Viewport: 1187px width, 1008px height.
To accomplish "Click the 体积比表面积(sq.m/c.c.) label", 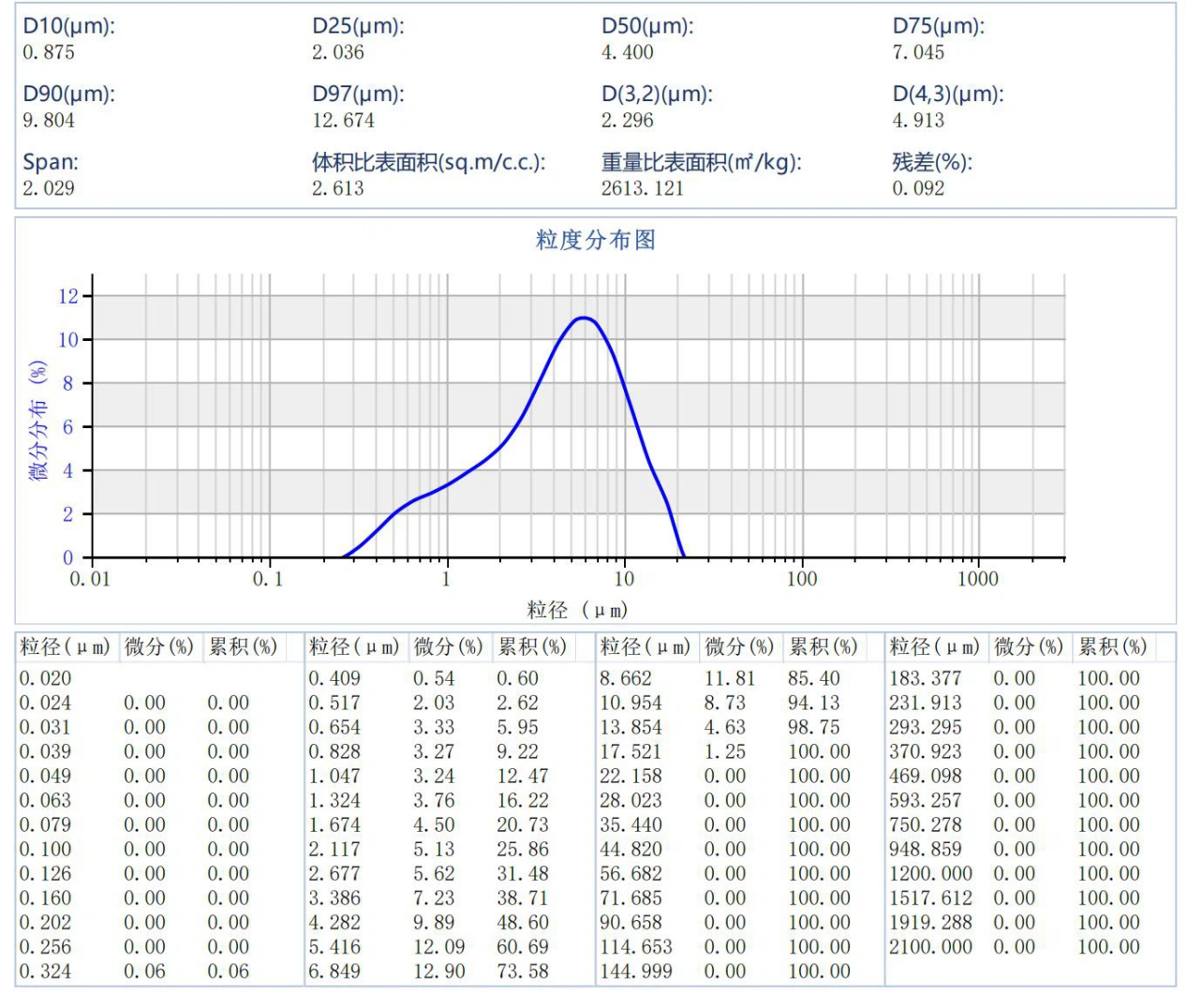I will click(x=428, y=162).
